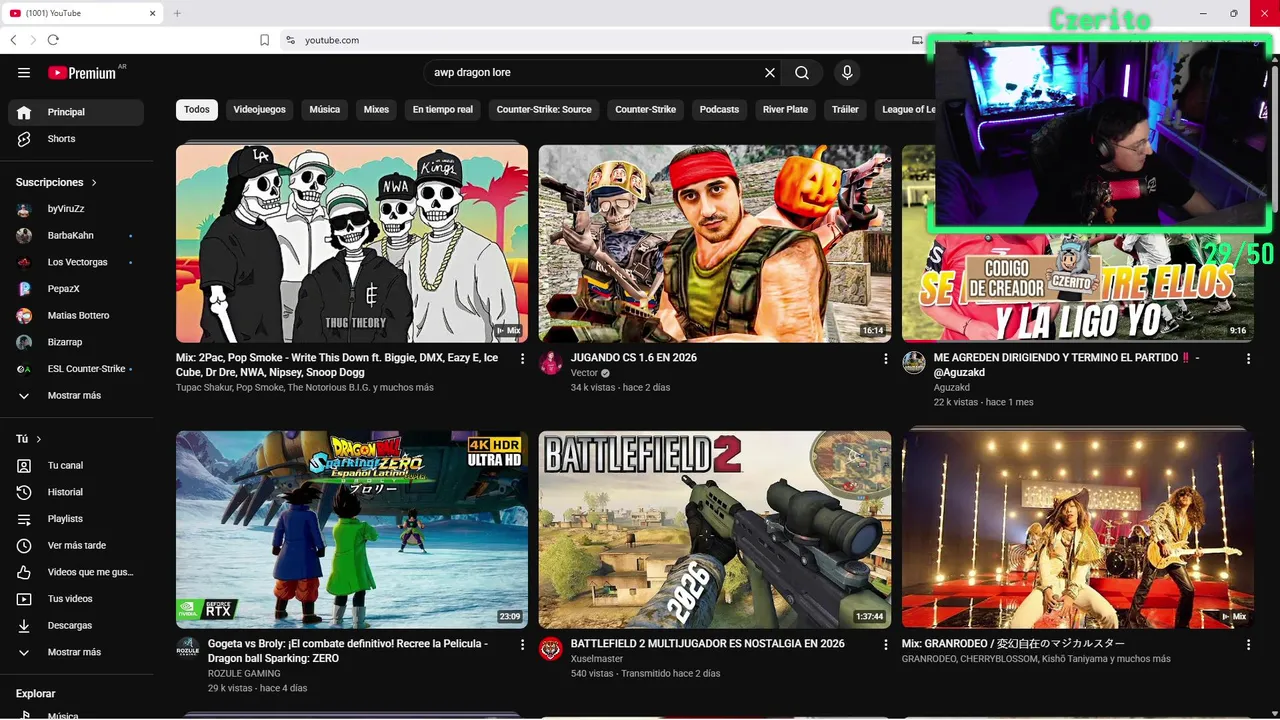1280x720 pixels.
Task: Open Descargas in sidebar
Action: pos(76,625)
